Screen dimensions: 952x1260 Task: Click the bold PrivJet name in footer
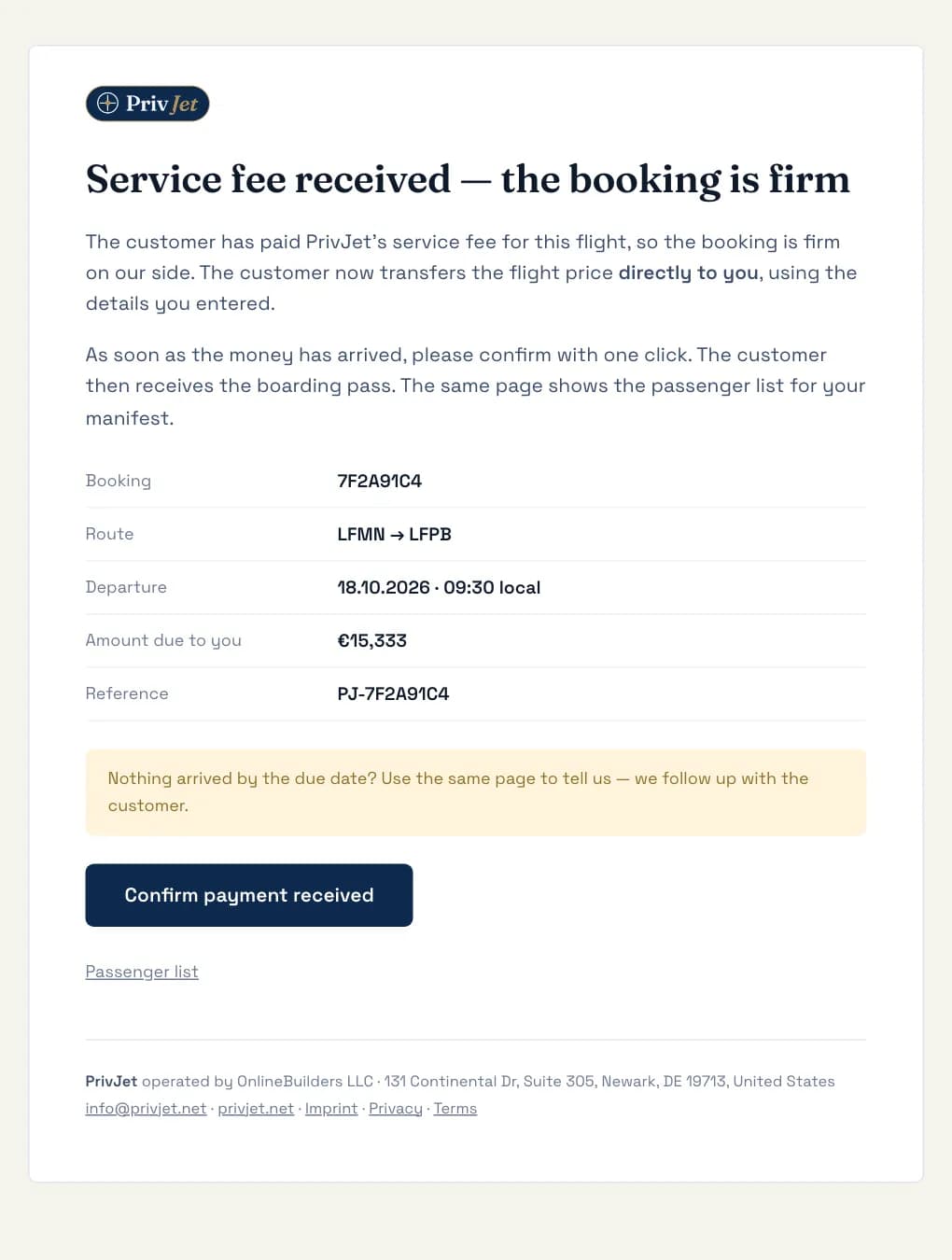pyautogui.click(x=111, y=1081)
